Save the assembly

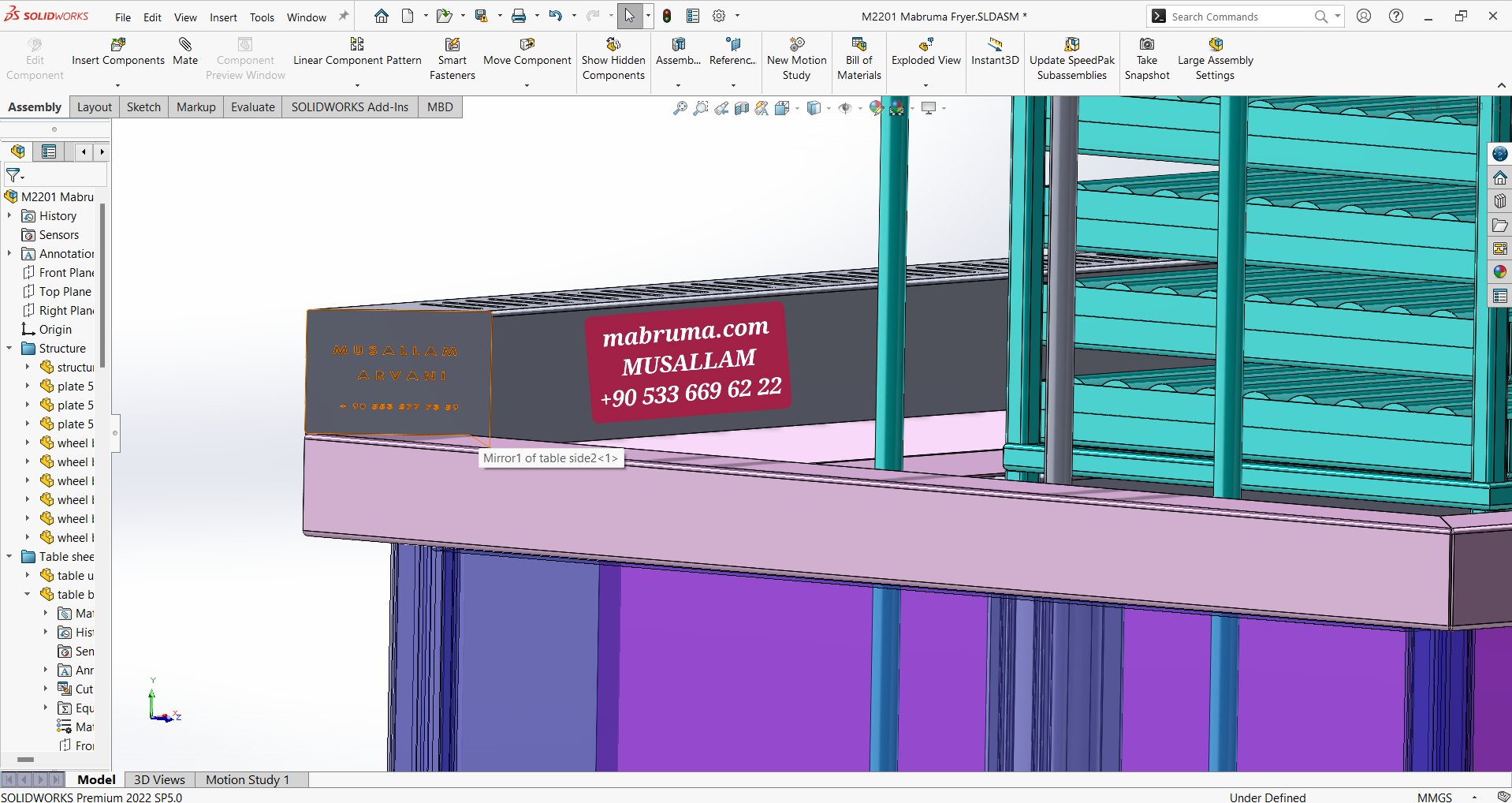click(482, 16)
